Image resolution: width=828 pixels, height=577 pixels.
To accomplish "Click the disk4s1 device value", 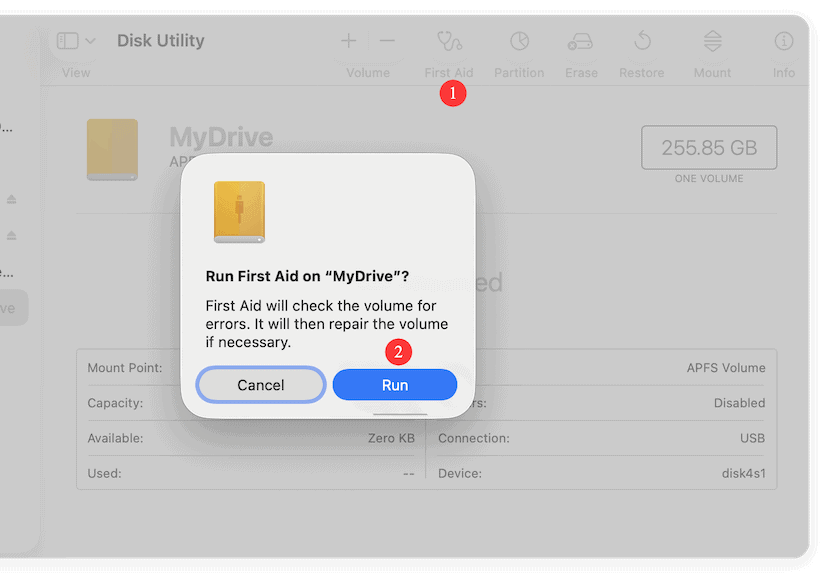I will [x=744, y=474].
